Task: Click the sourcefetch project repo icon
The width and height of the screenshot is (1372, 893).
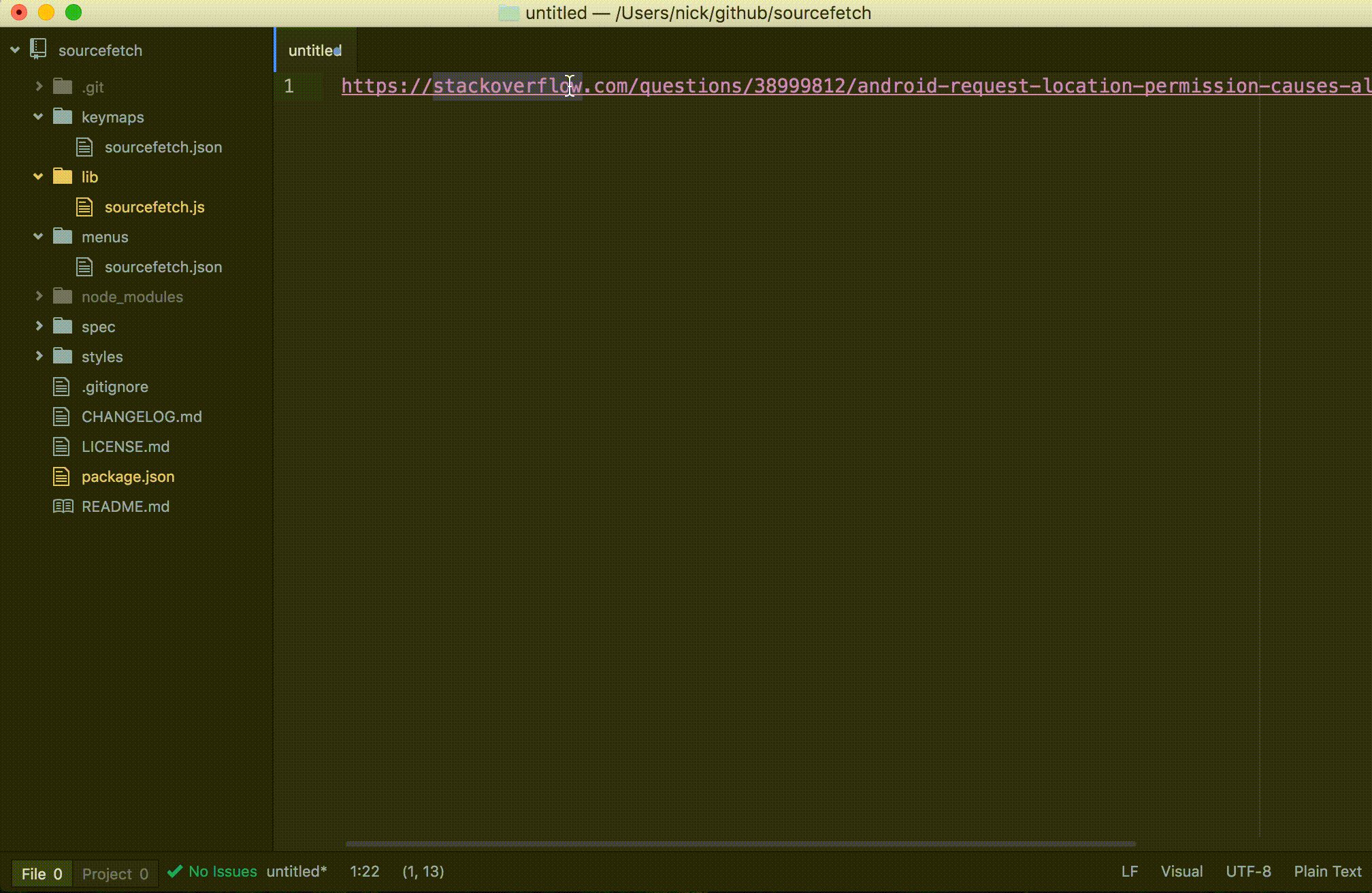Action: point(39,50)
